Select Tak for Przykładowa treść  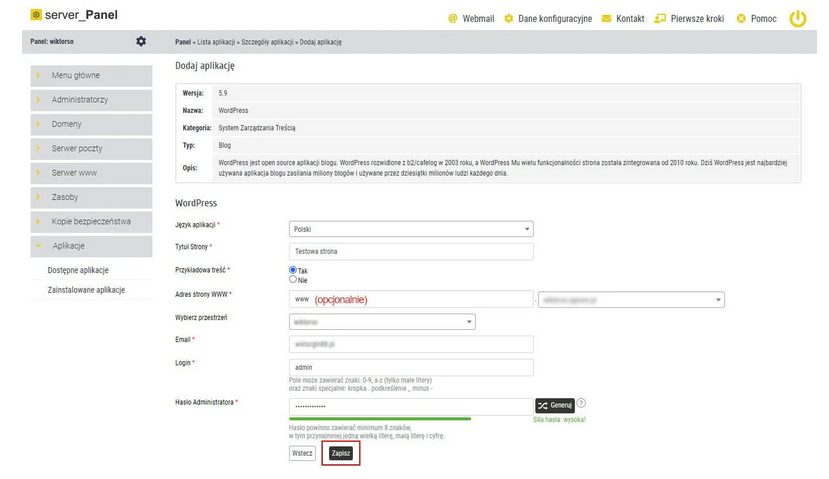pyautogui.click(x=293, y=270)
